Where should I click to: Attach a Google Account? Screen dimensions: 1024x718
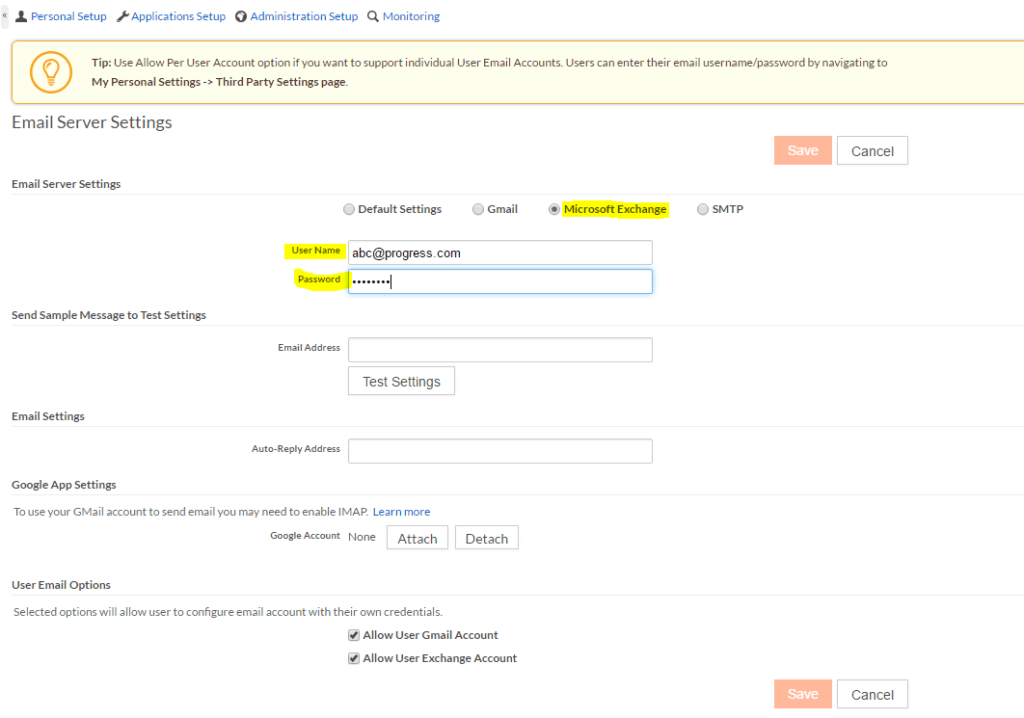coord(417,538)
